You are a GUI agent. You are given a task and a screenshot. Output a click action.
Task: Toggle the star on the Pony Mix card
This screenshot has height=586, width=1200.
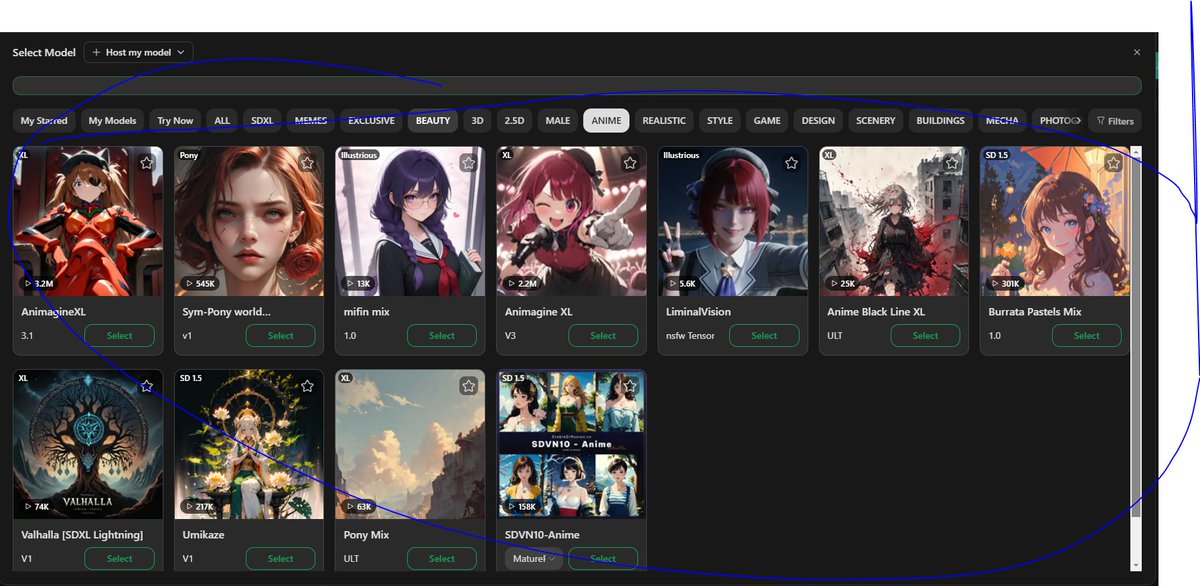468,386
